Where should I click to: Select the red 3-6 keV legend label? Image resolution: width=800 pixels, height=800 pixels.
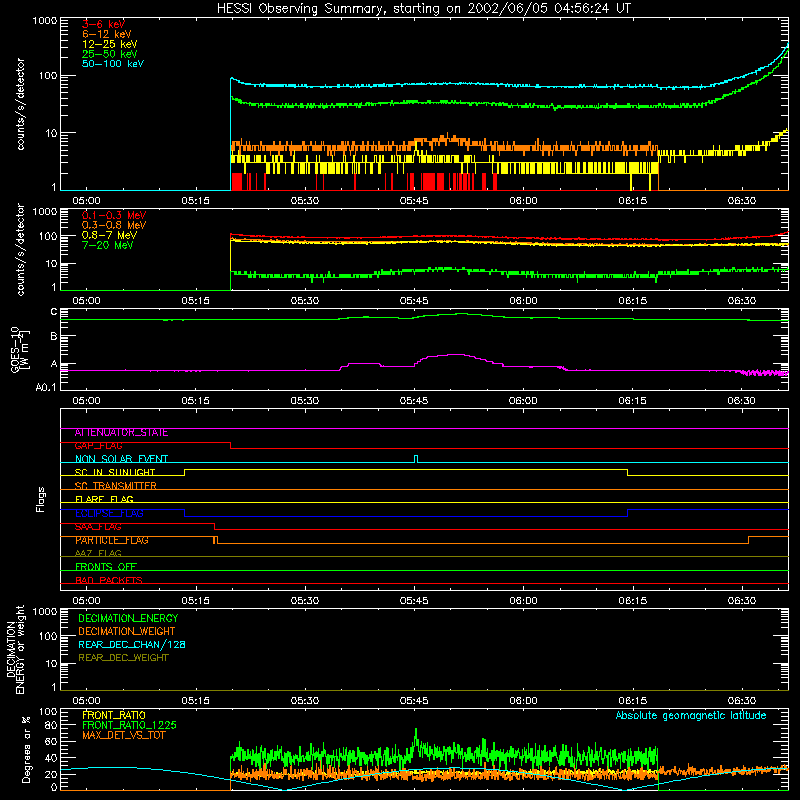coord(104,24)
